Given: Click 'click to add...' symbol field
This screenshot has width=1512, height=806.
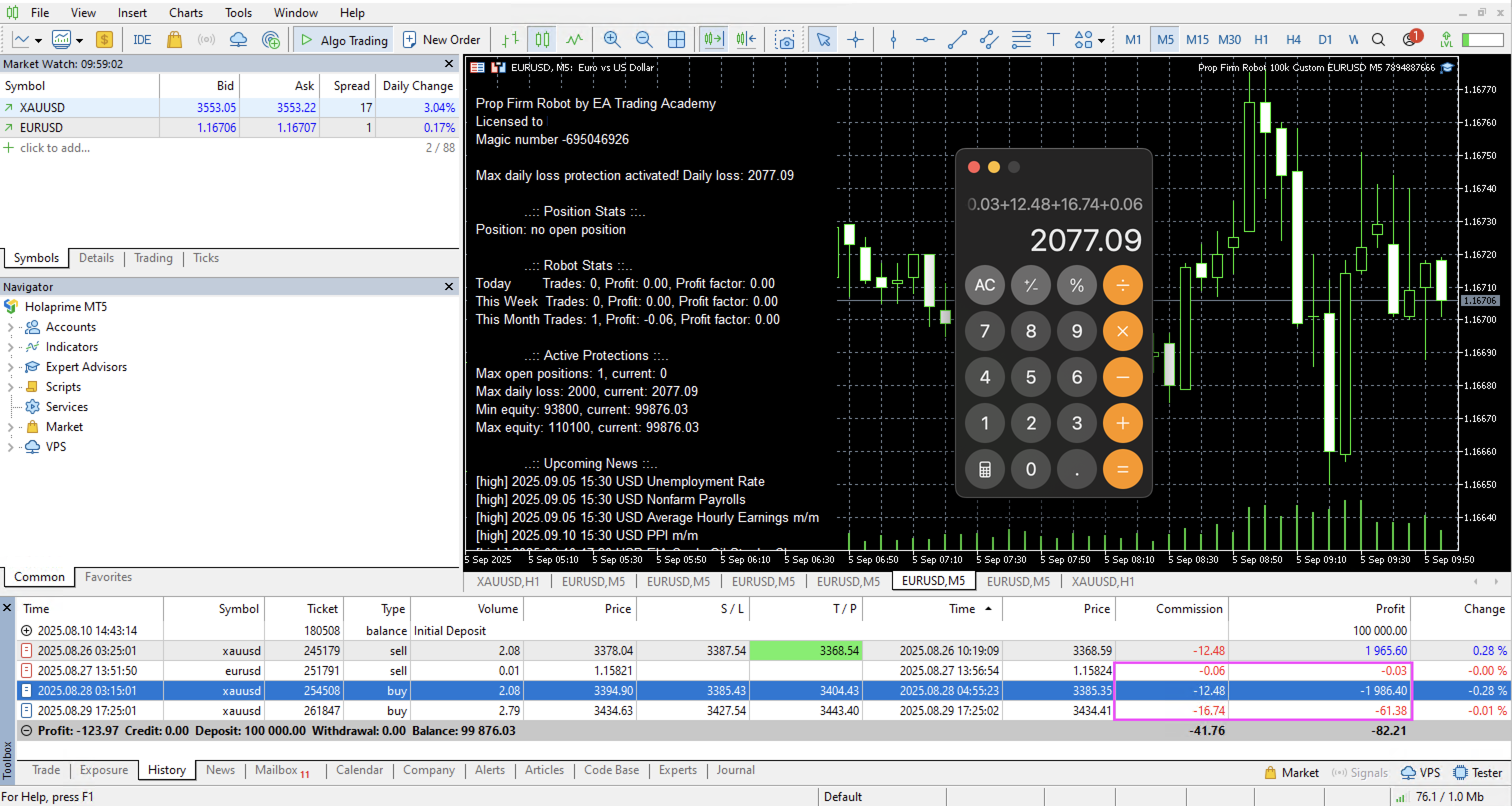Looking at the screenshot, I should 54,148.
